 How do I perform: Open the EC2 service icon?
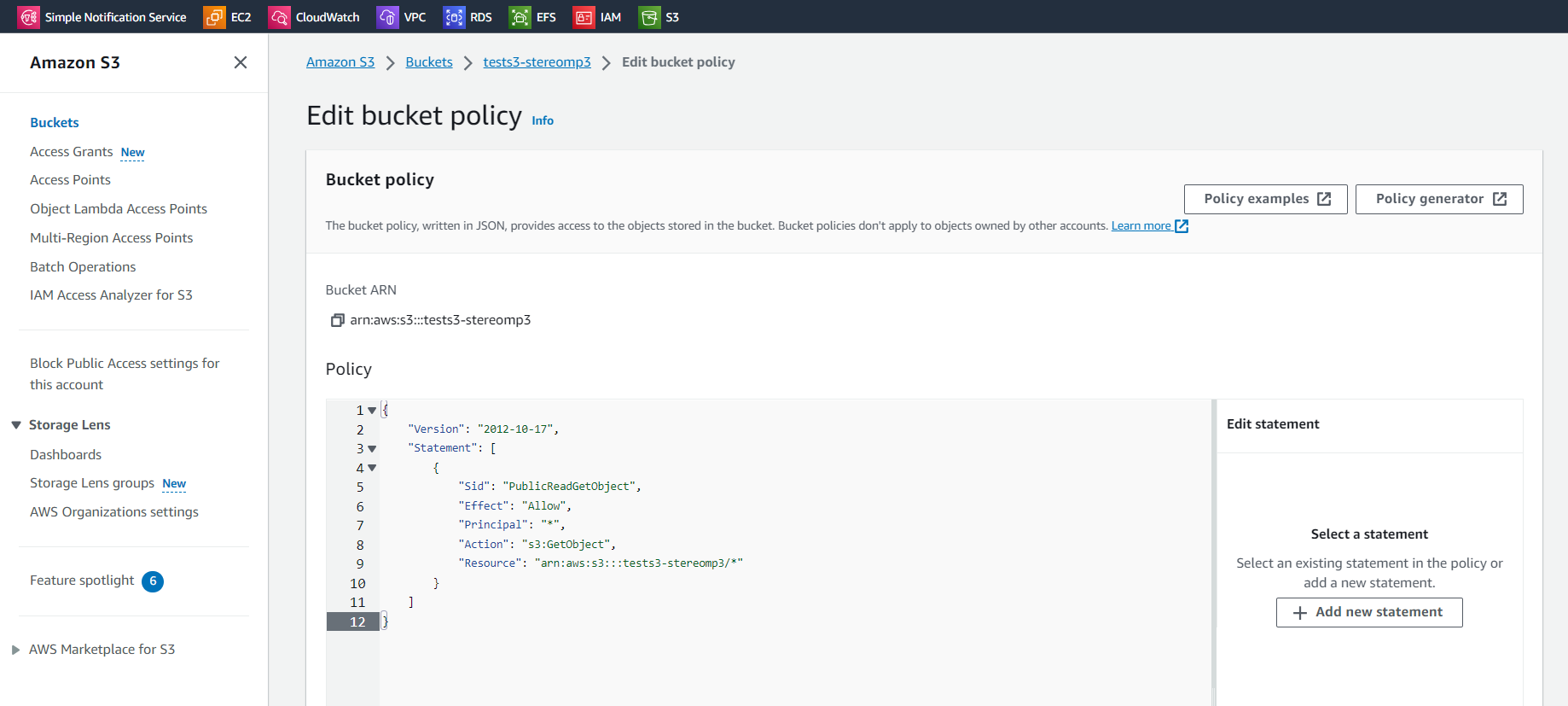pos(214,17)
